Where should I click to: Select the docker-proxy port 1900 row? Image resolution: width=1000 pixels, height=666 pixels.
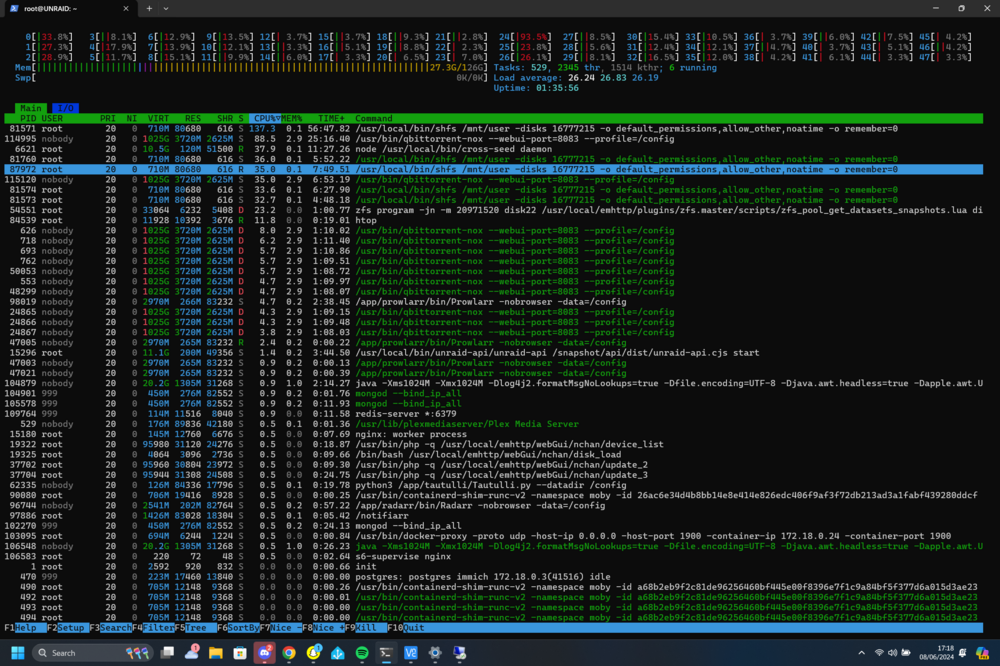pyautogui.click(x=493, y=536)
